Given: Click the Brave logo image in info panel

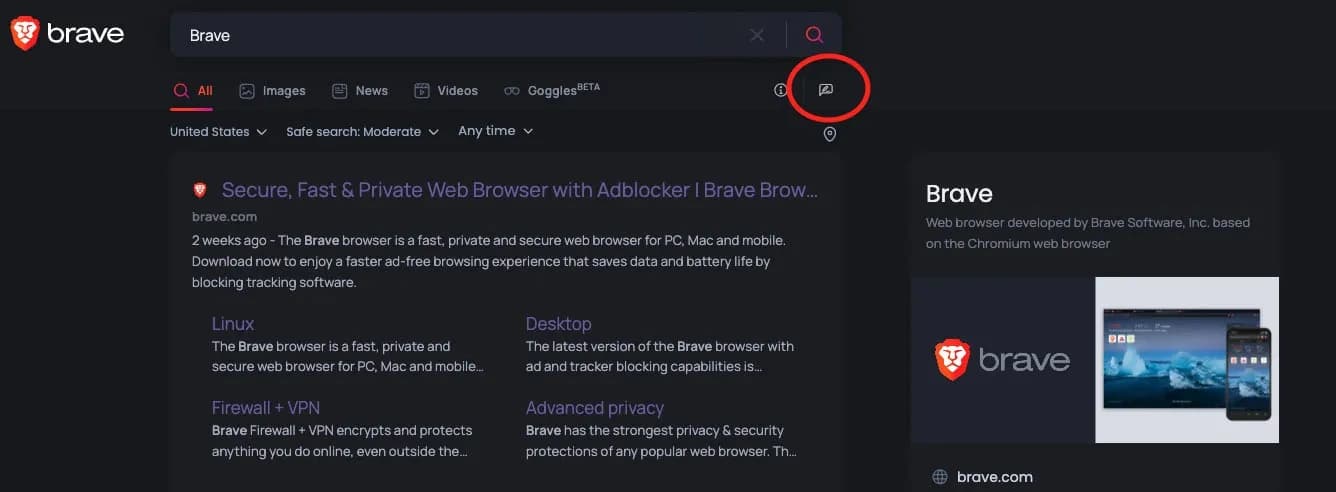Looking at the screenshot, I should pos(1003,360).
